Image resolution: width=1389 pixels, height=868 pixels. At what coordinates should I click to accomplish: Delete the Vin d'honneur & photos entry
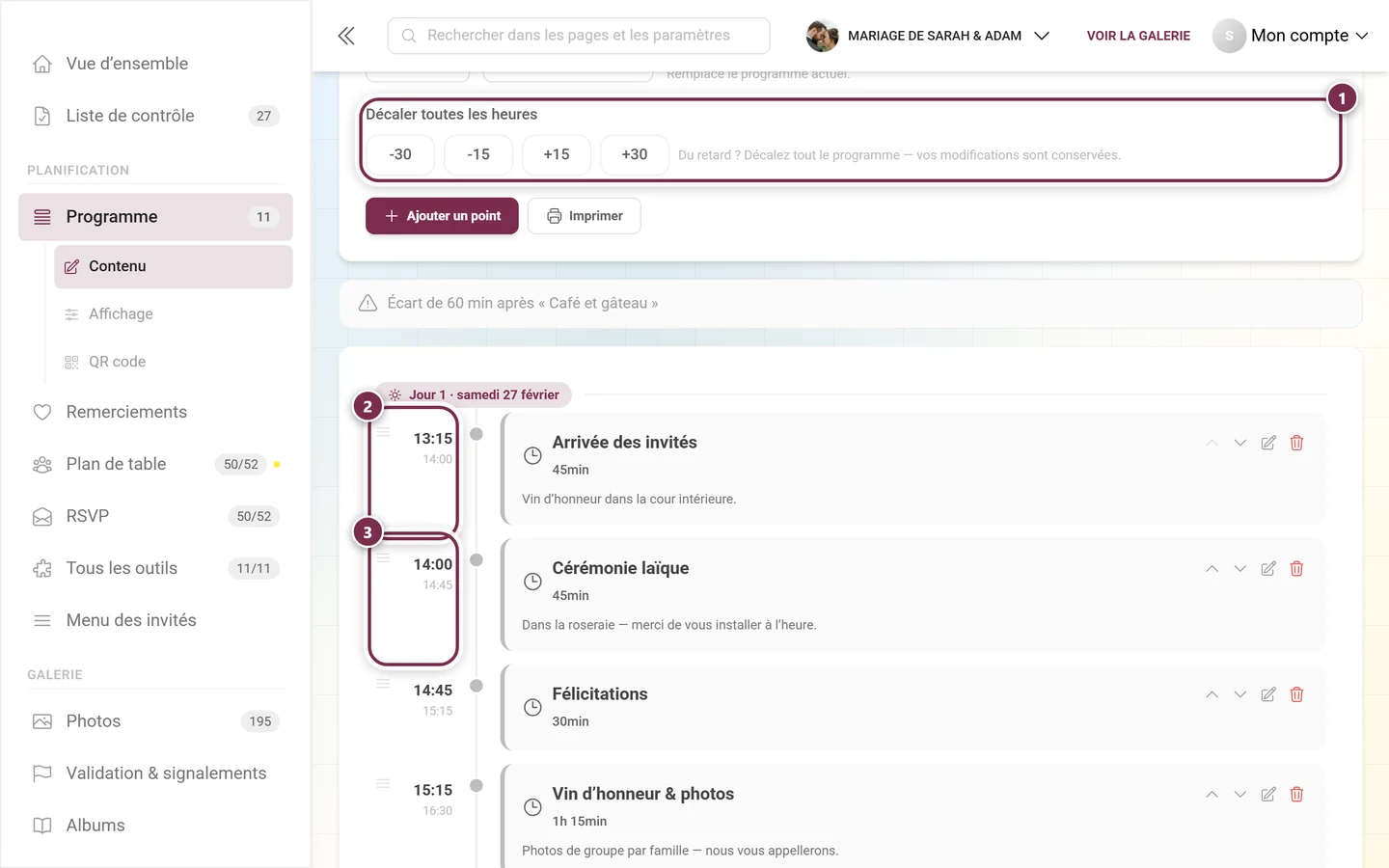coord(1296,795)
